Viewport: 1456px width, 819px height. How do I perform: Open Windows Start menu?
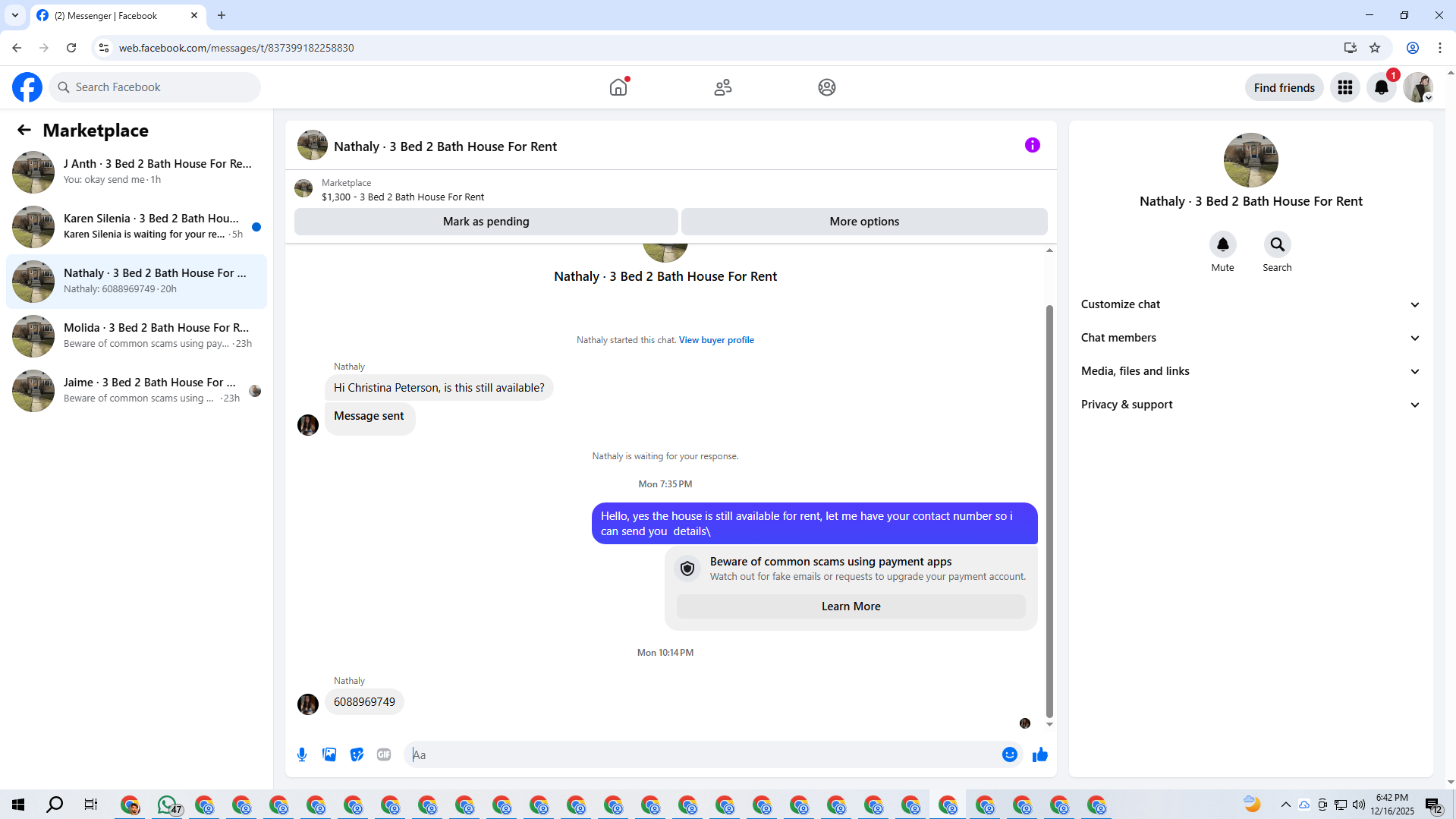tap(18, 805)
